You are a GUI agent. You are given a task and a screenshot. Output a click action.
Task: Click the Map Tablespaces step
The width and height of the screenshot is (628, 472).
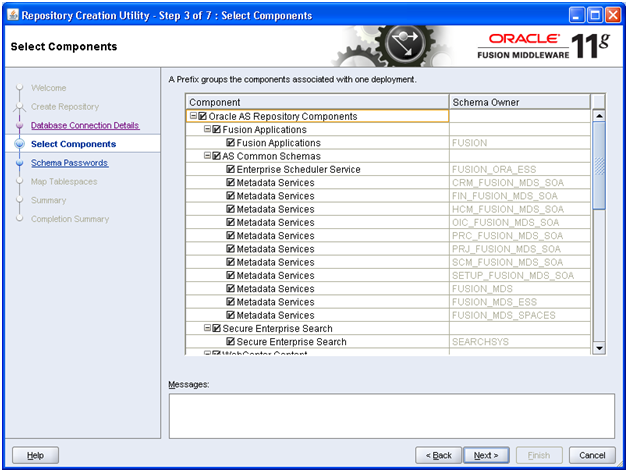coord(64,182)
